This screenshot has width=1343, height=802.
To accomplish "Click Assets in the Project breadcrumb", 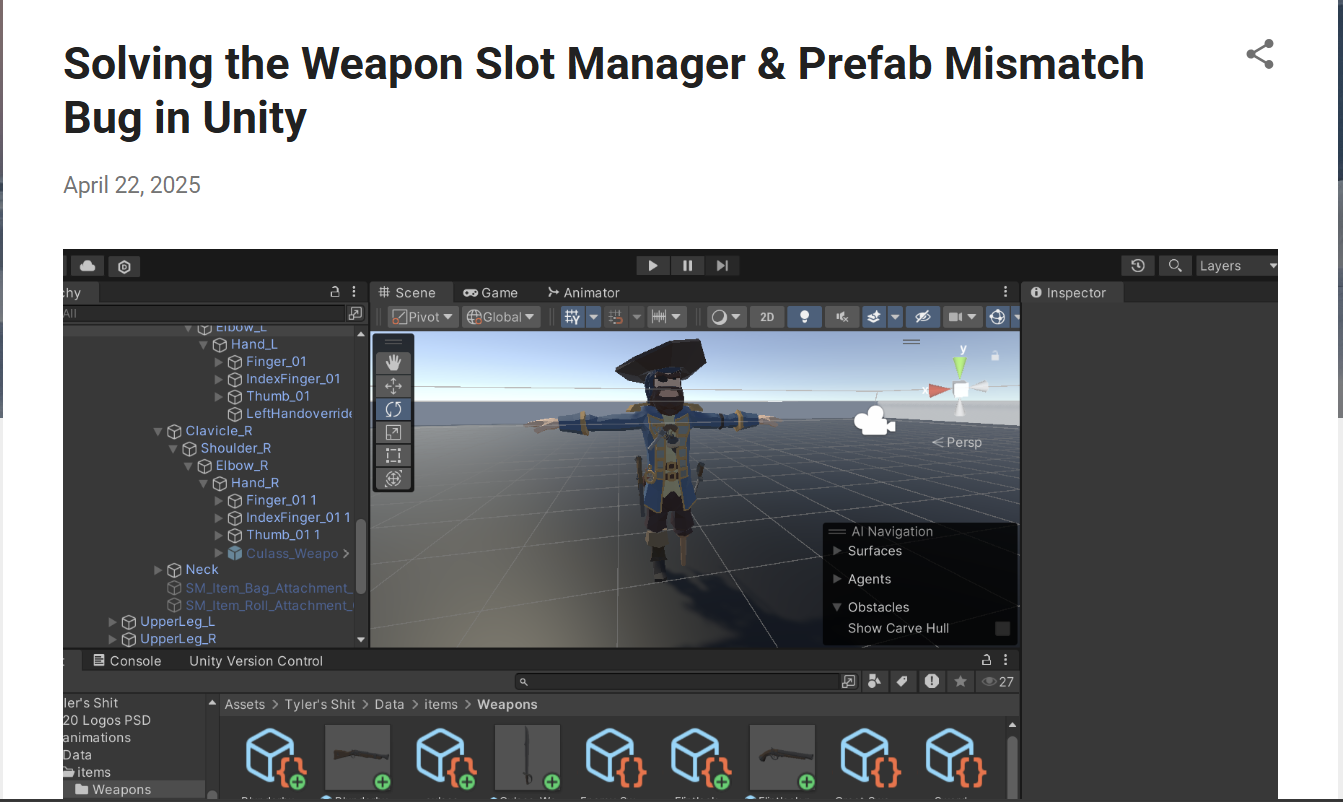I will pos(245,705).
